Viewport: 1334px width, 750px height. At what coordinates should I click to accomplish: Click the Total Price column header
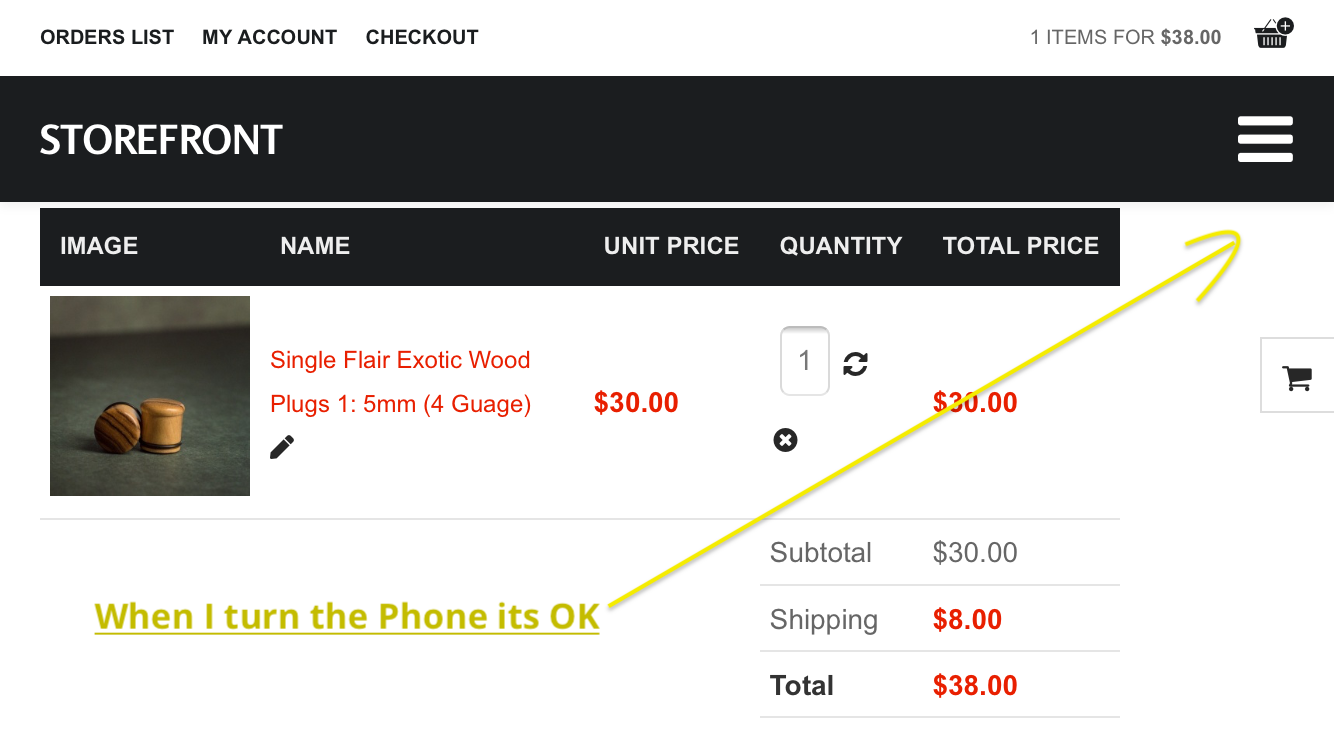(x=1020, y=246)
